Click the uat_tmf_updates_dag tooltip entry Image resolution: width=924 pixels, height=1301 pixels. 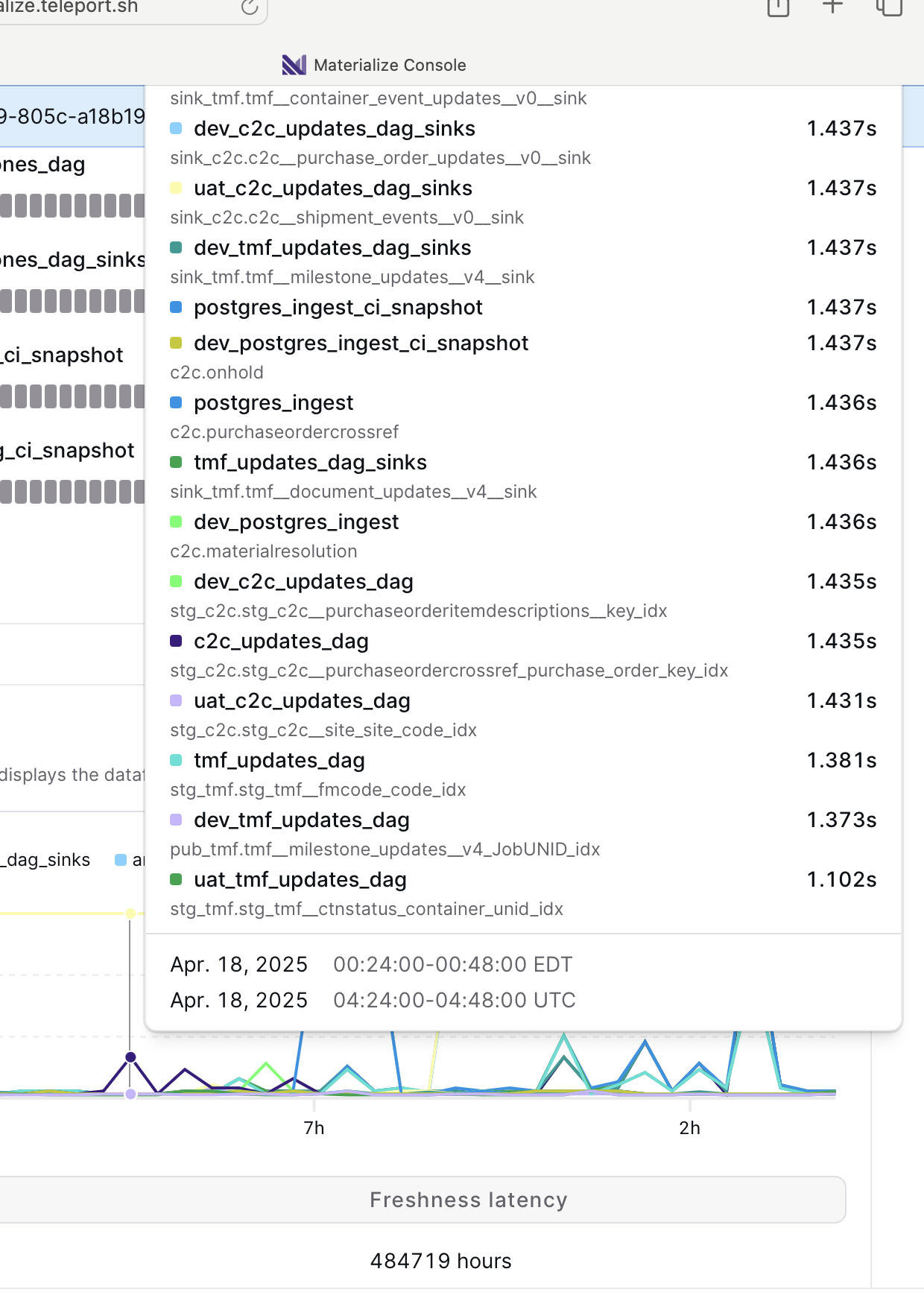[300, 879]
